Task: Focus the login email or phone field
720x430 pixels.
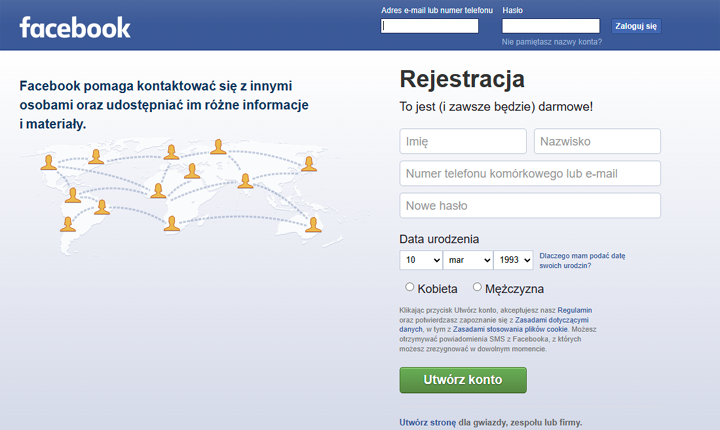Action: pyautogui.click(x=429, y=26)
